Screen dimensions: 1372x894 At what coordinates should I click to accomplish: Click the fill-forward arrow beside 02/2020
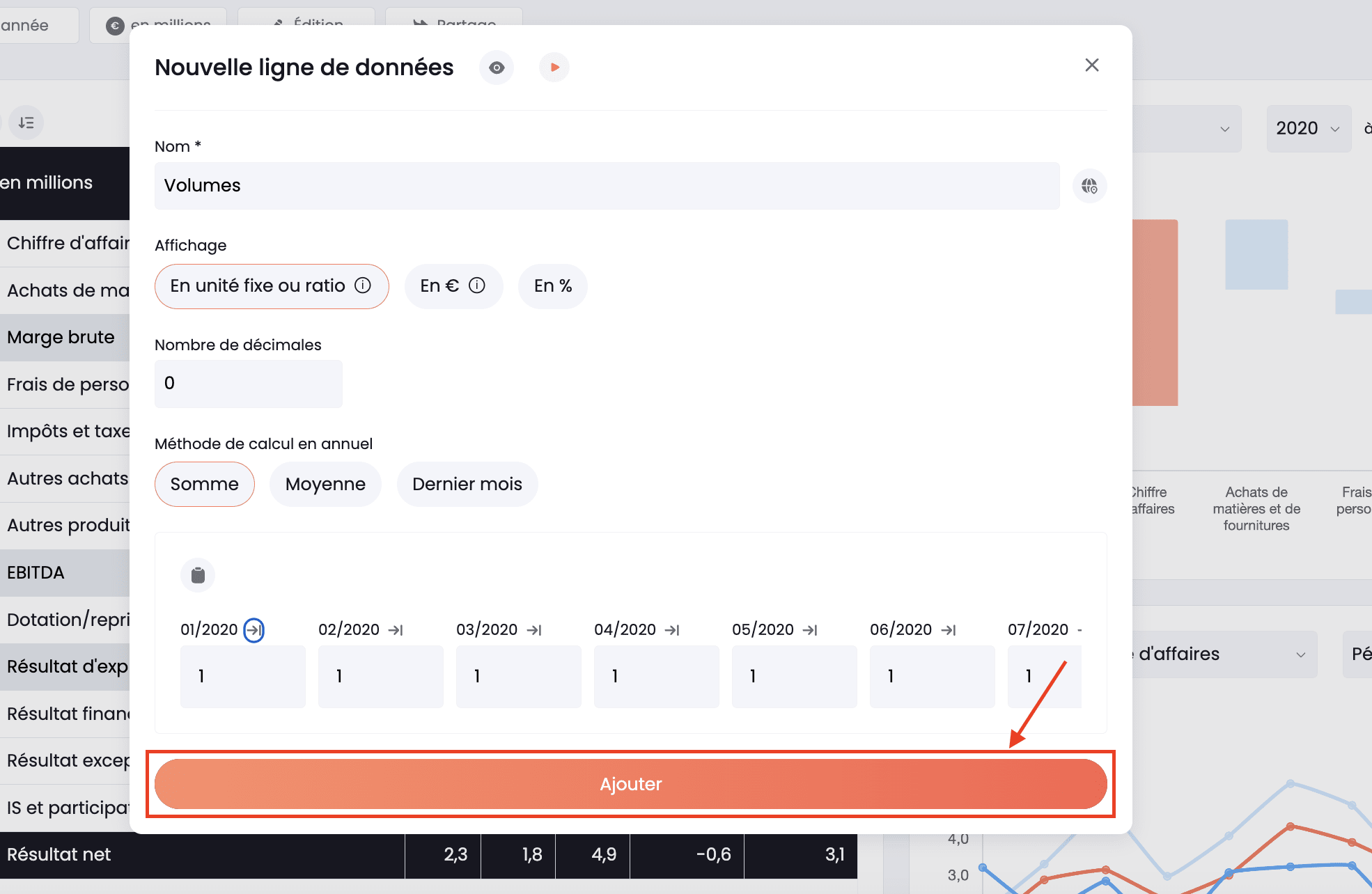tap(396, 630)
